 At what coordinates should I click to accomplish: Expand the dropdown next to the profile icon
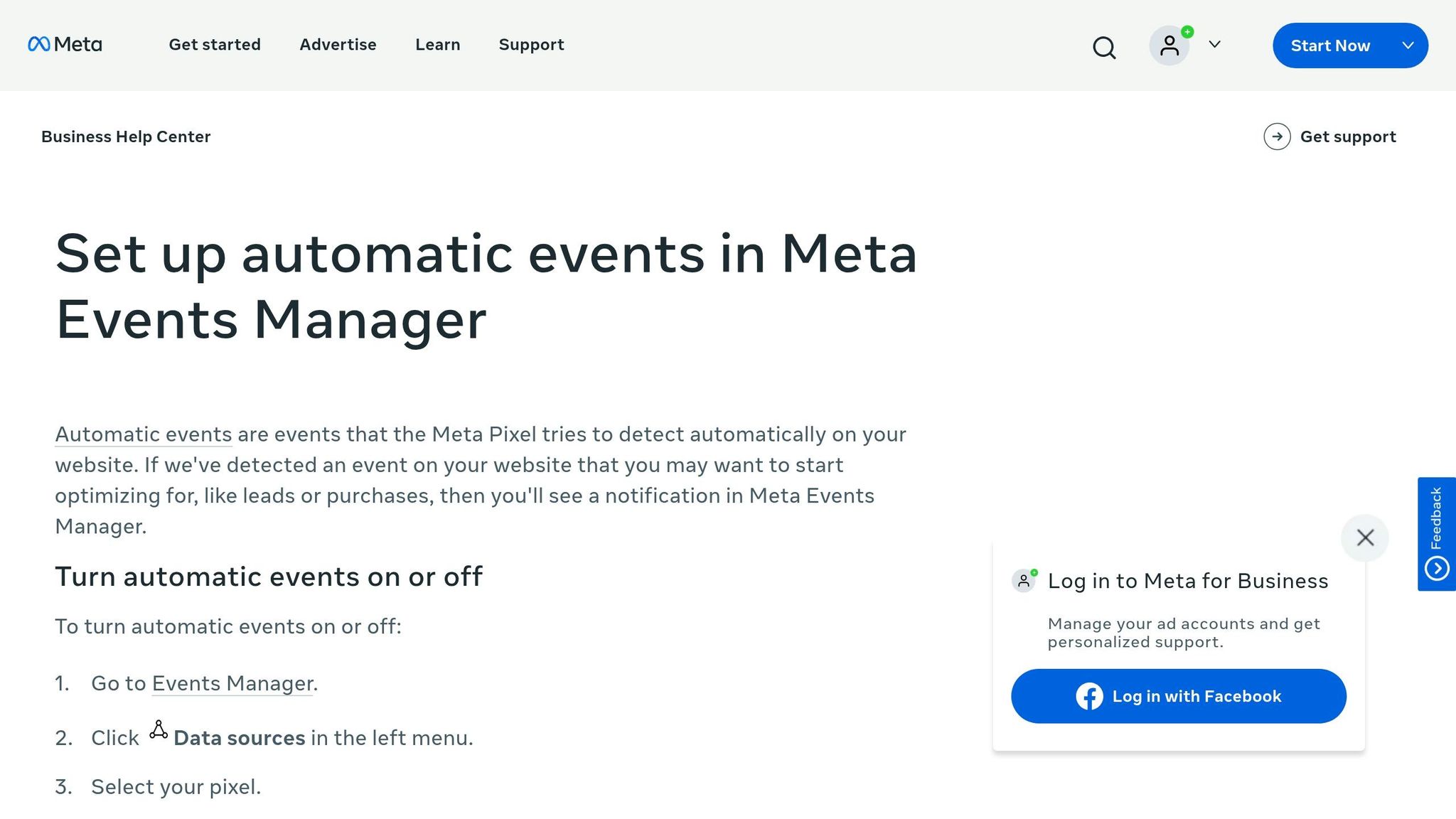coord(1214,44)
